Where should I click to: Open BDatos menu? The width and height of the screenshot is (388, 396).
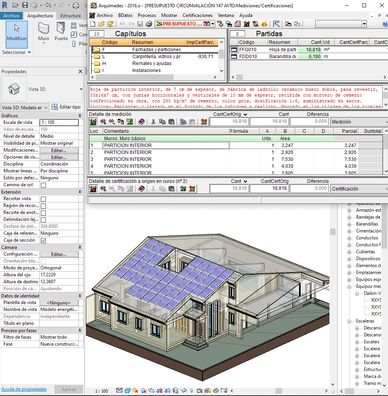click(125, 15)
